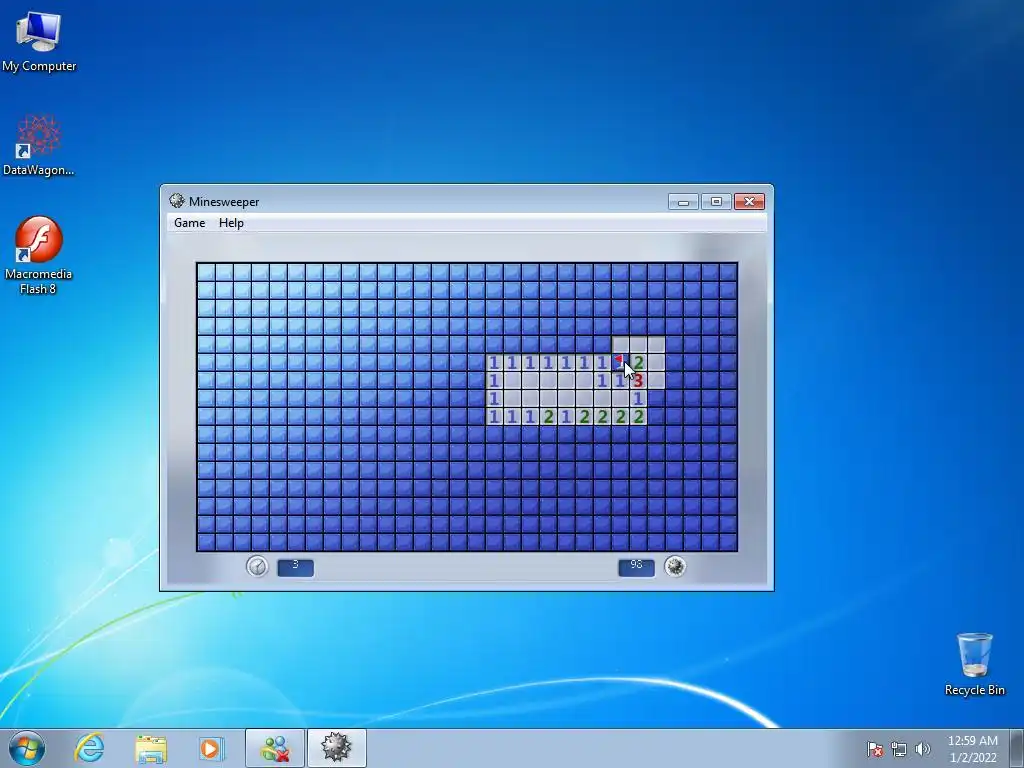The height and width of the screenshot is (768, 1024).
Task: Click the remaining mines counter showing 98
Action: 637,567
